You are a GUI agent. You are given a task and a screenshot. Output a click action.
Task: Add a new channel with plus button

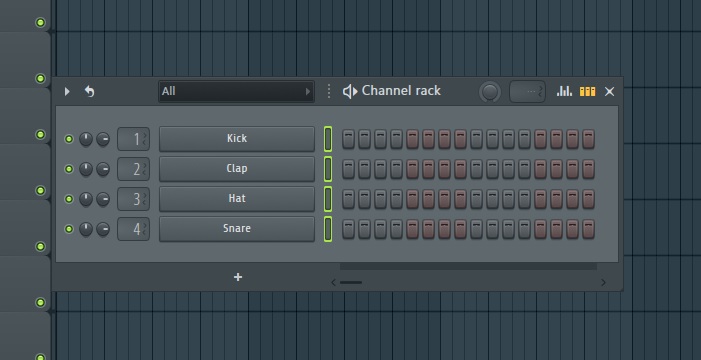point(238,277)
